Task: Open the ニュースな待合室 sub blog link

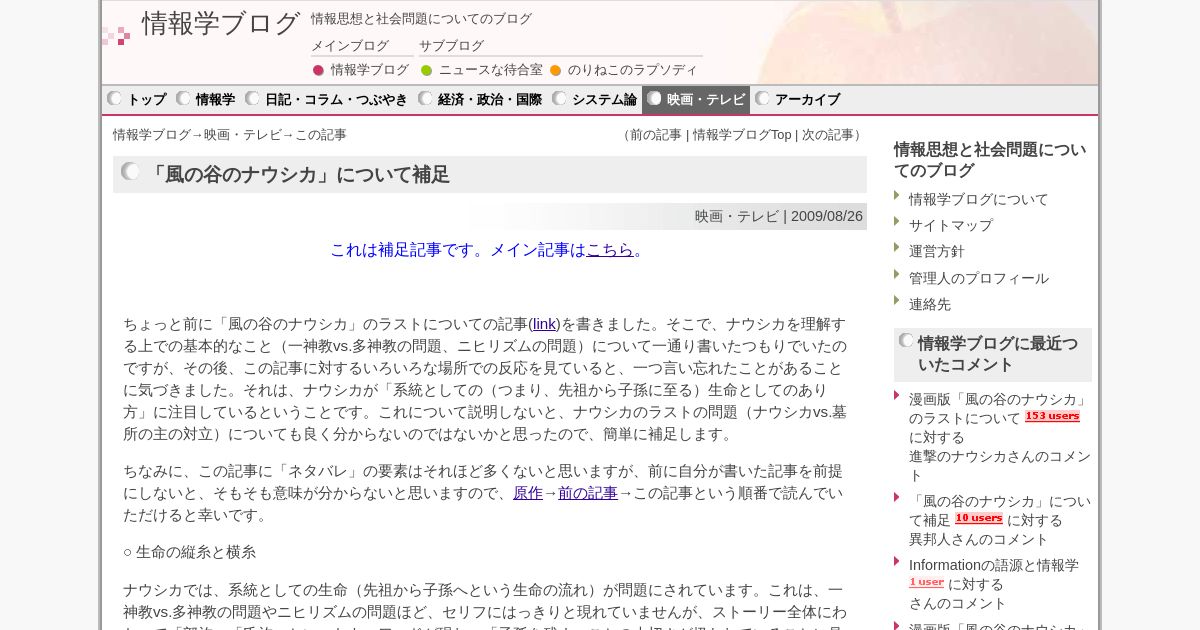Action: tap(490, 70)
